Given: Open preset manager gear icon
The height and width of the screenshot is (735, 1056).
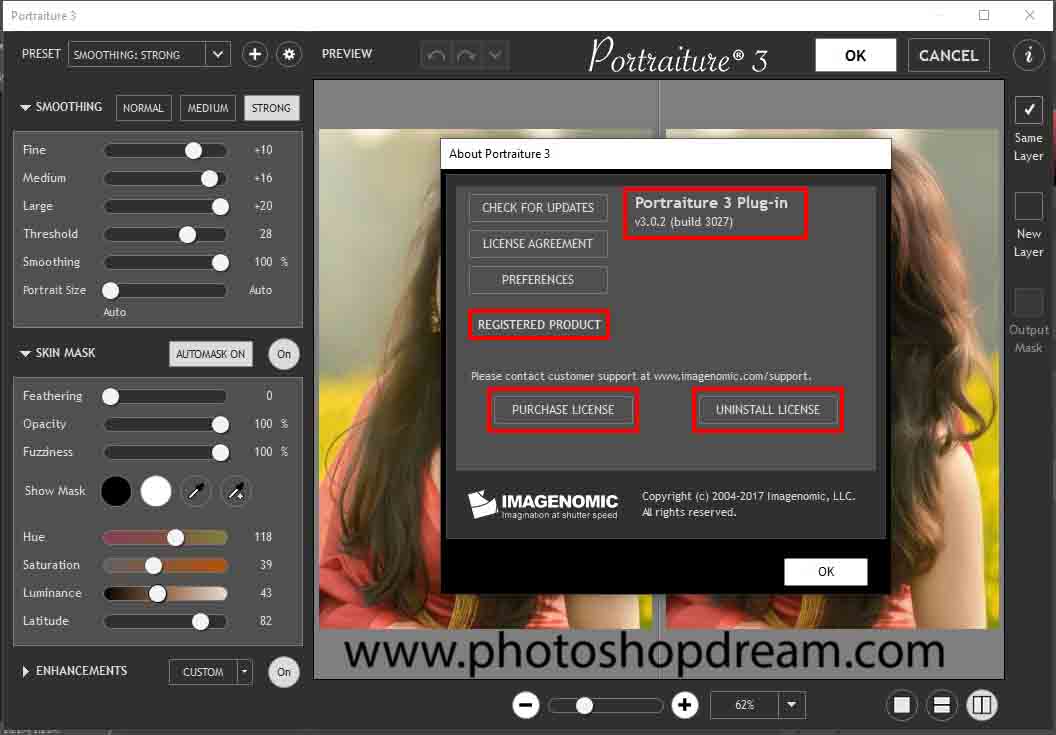Looking at the screenshot, I should point(289,55).
